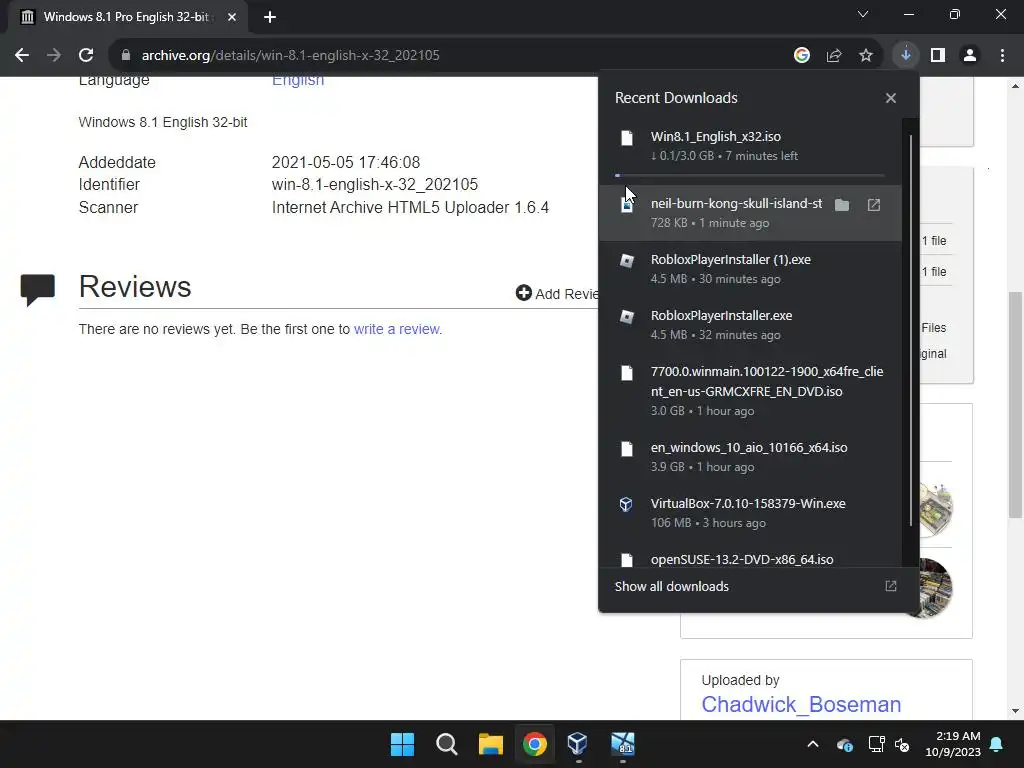Click the page vertical scrollbar thumb
Viewport: 1024px width, 768px height.
[1015, 405]
